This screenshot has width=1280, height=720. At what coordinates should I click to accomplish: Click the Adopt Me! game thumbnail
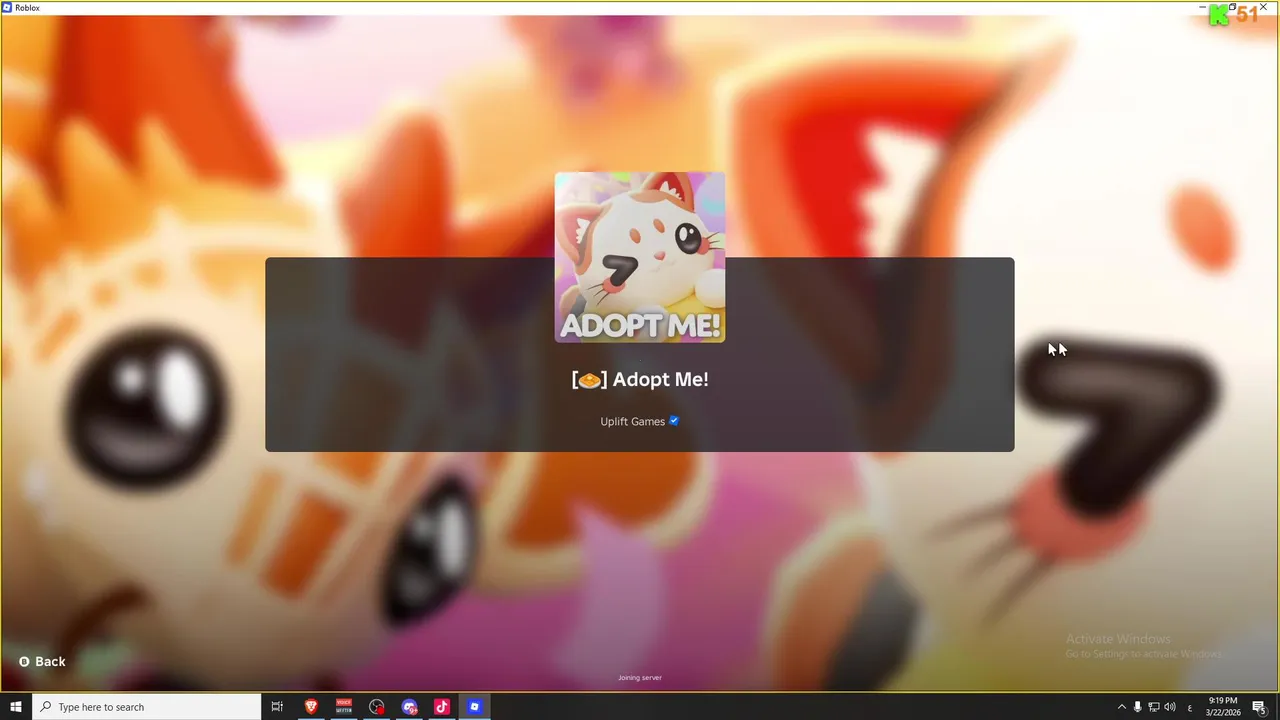640,257
